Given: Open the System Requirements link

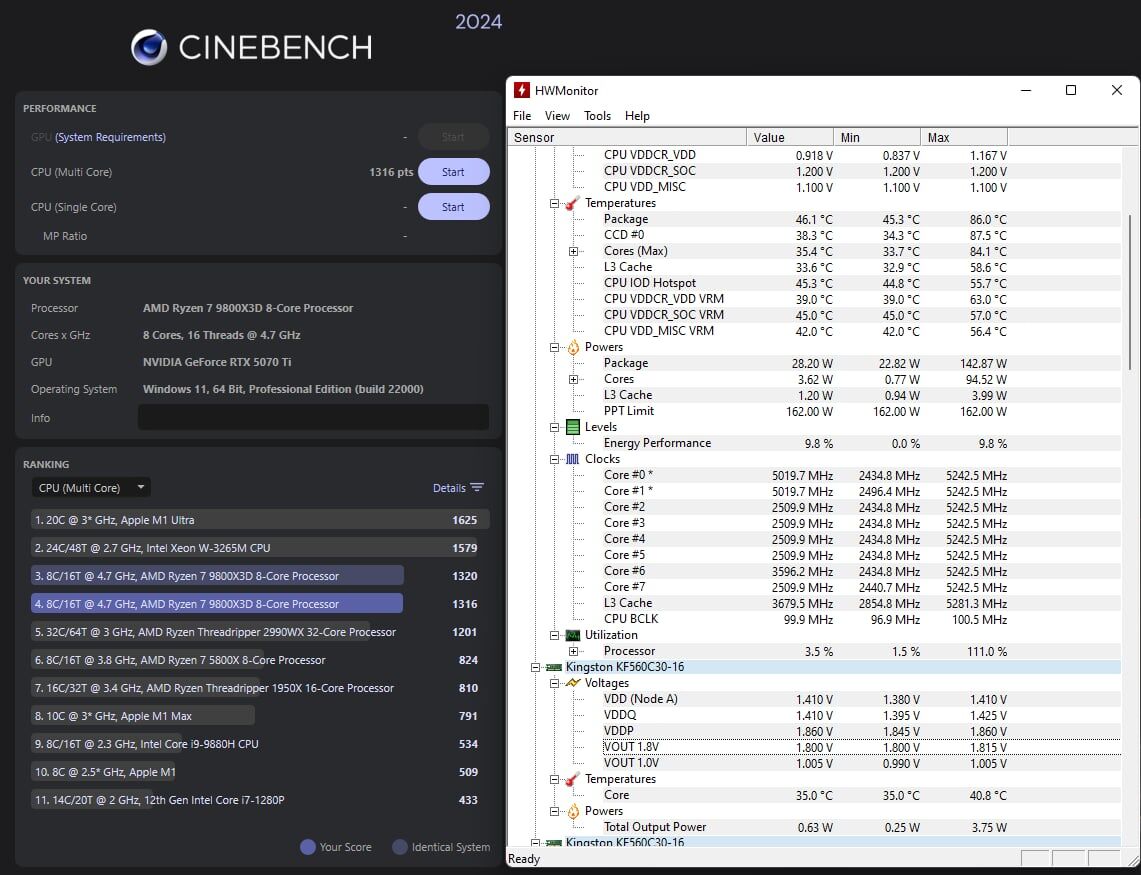Looking at the screenshot, I should pyautogui.click(x=111, y=137).
